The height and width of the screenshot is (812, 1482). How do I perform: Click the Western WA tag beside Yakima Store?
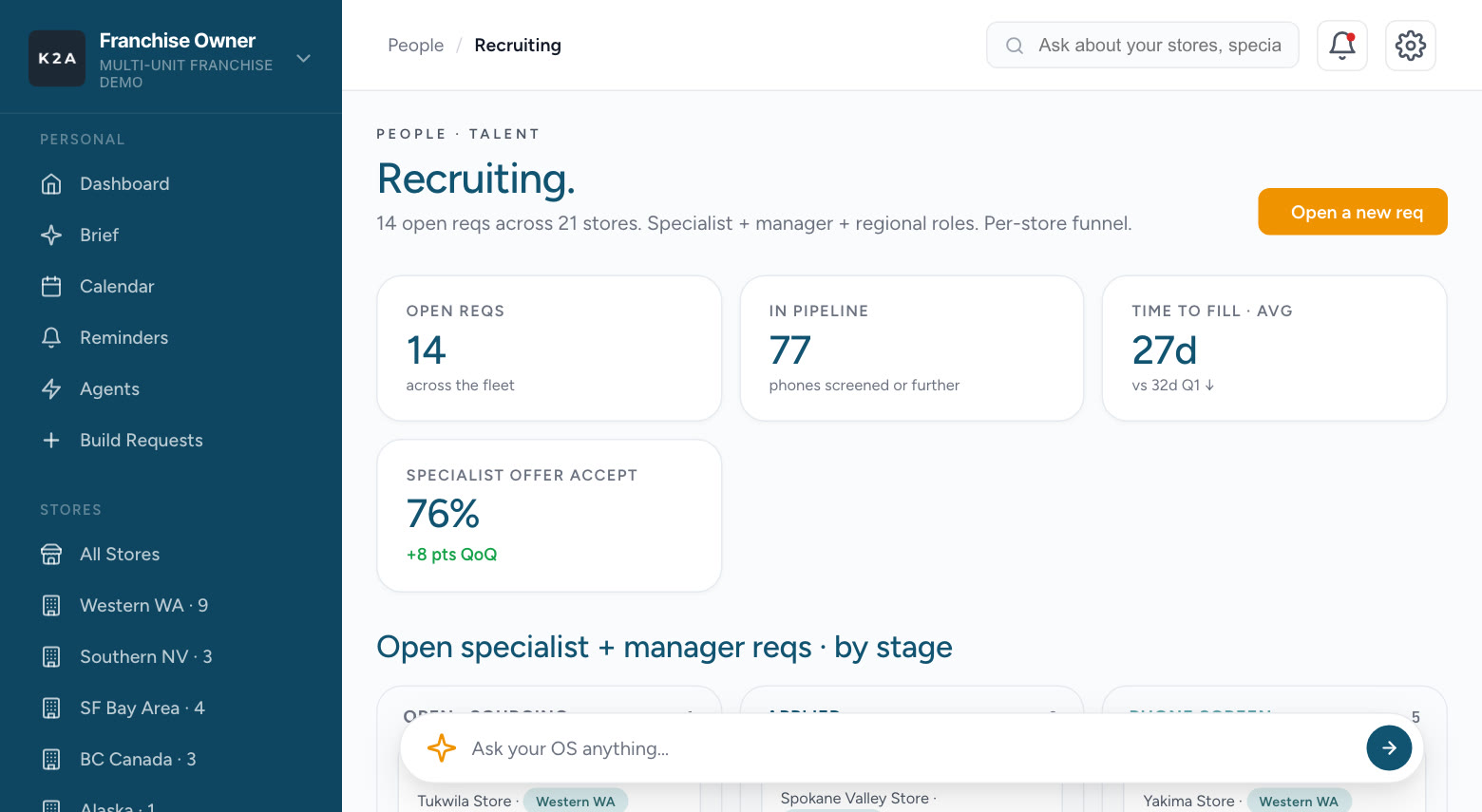(x=1299, y=802)
